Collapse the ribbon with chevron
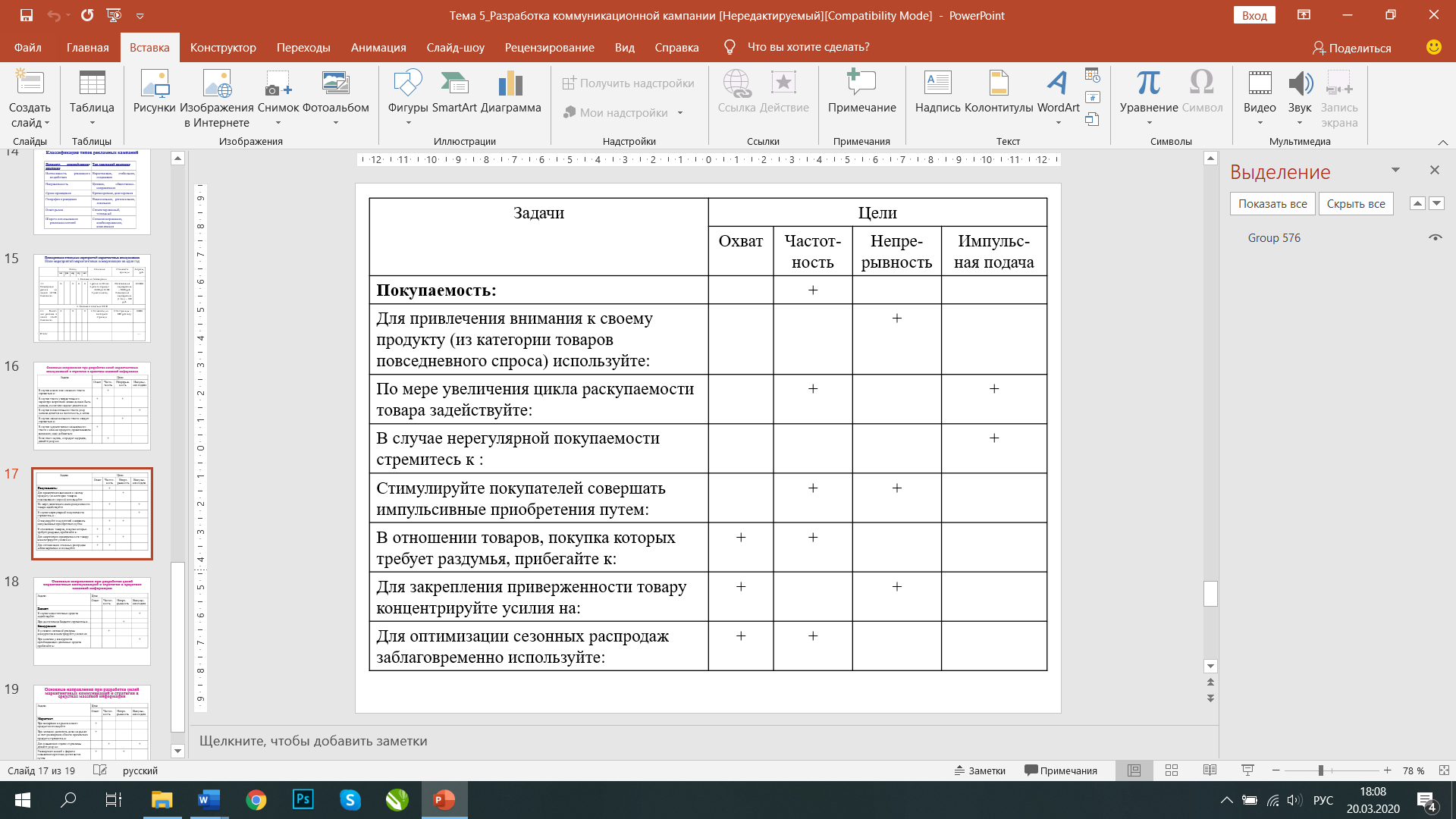This screenshot has height=819, width=1456. [x=1442, y=142]
